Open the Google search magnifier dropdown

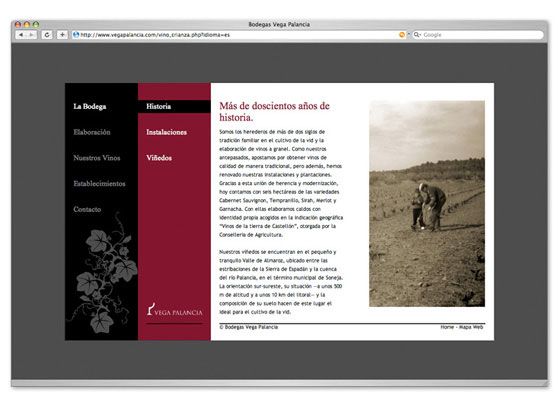(417, 35)
